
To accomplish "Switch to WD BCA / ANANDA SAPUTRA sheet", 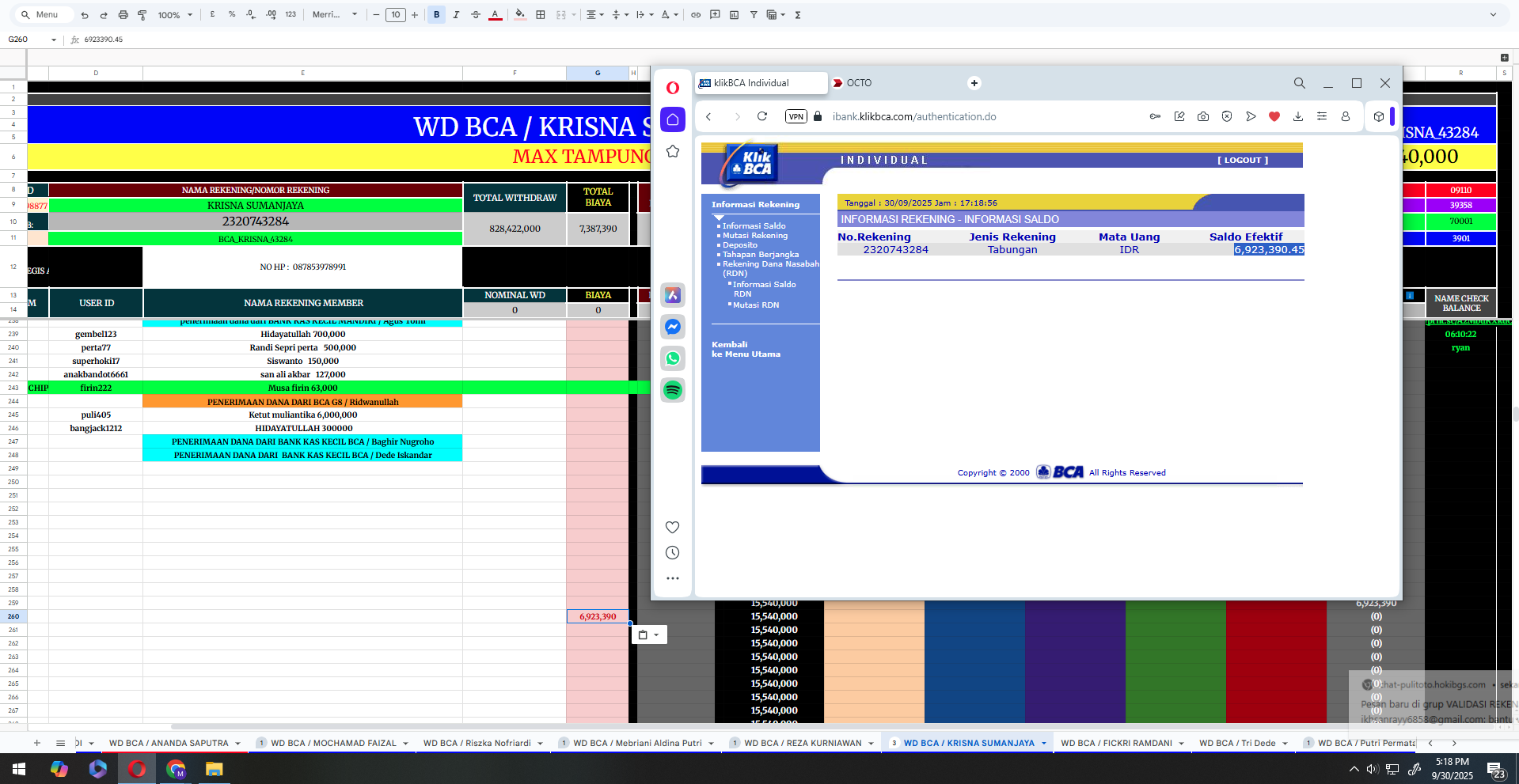I will pyautogui.click(x=169, y=743).
